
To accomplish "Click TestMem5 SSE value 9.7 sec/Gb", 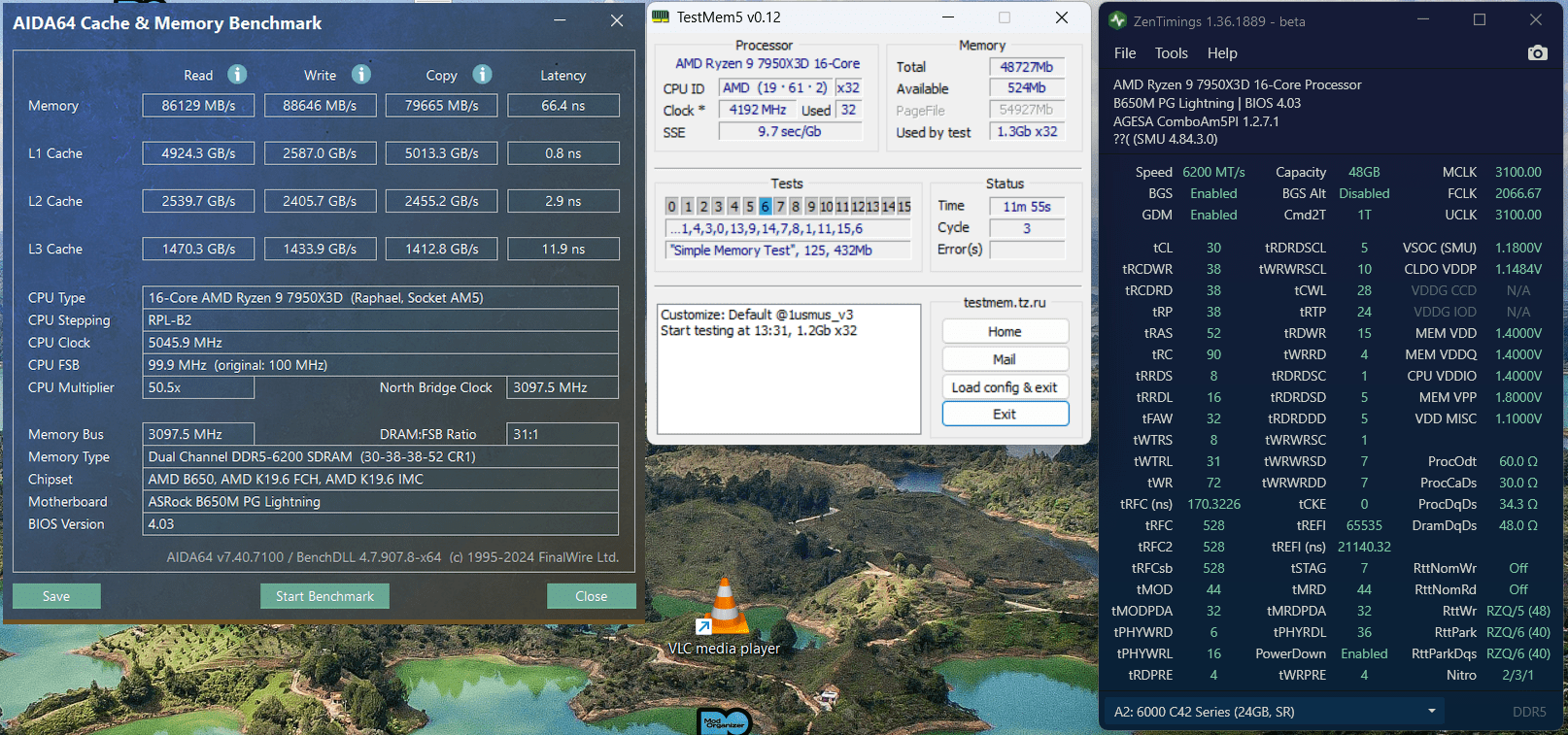I will (x=790, y=132).
